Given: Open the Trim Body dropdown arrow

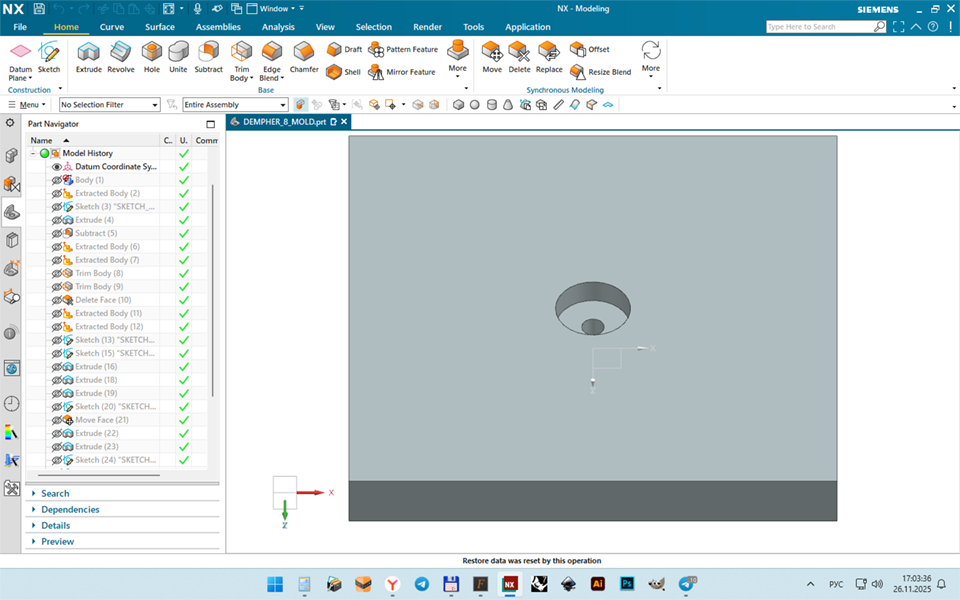Looking at the screenshot, I should click(x=252, y=78).
